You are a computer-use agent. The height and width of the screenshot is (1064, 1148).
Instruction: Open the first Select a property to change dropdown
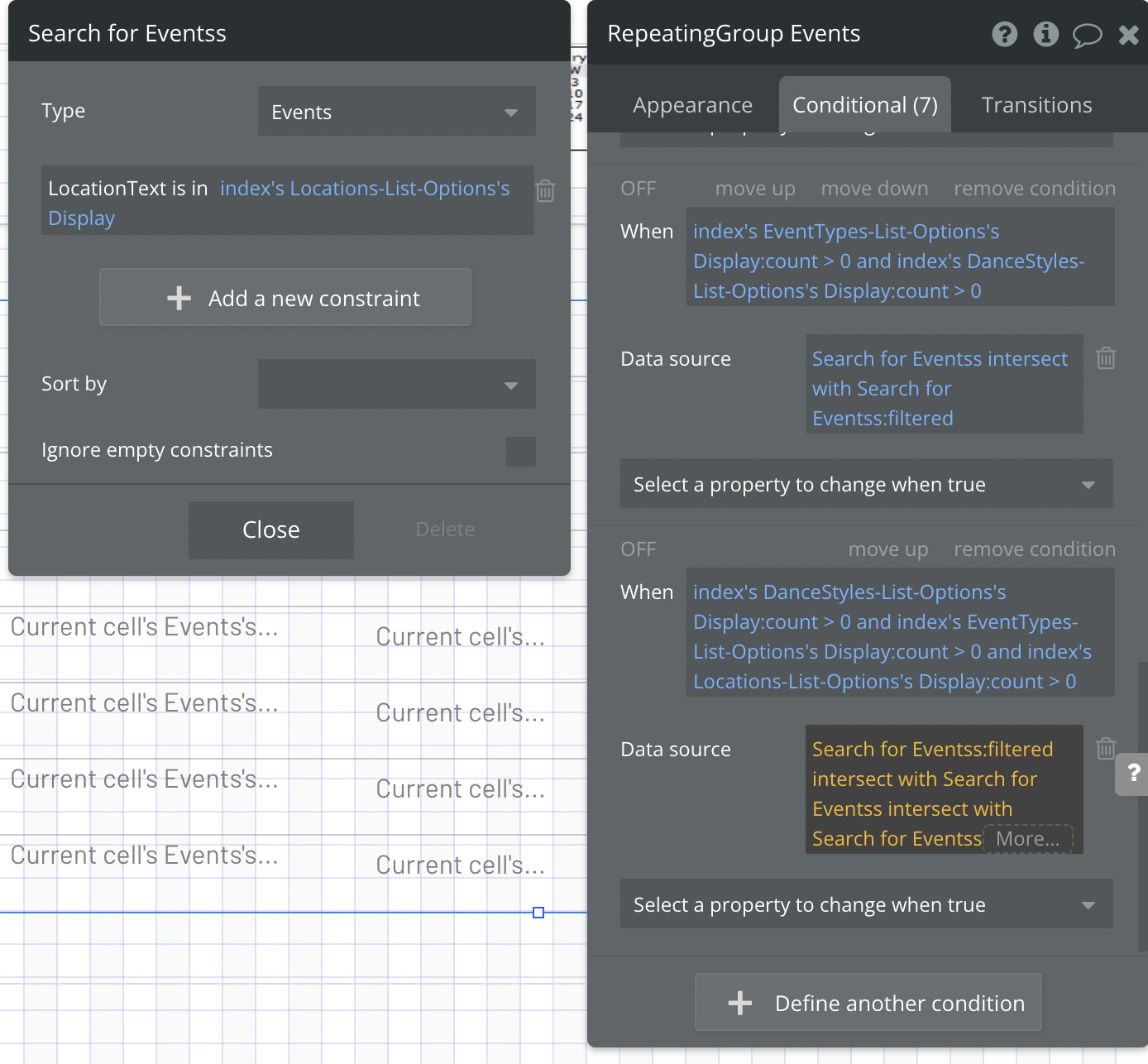[867, 484]
